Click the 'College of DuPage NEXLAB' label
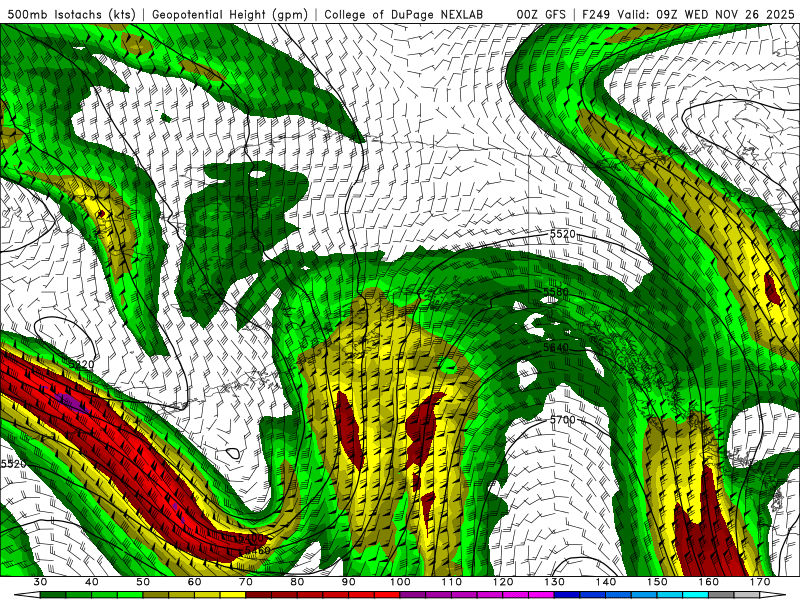Viewport: 800px width, 600px height. 404,14
